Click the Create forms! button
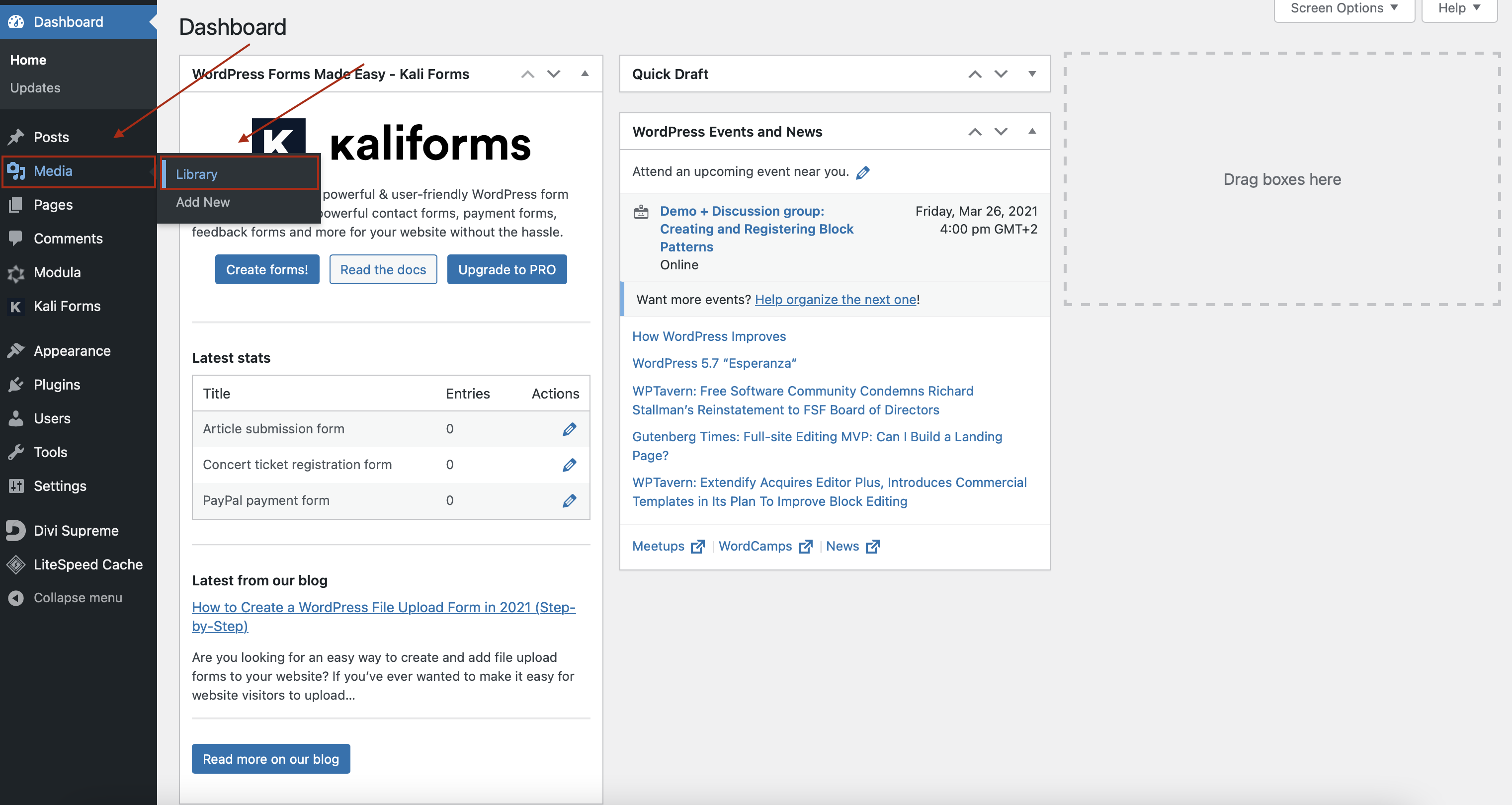 point(266,269)
